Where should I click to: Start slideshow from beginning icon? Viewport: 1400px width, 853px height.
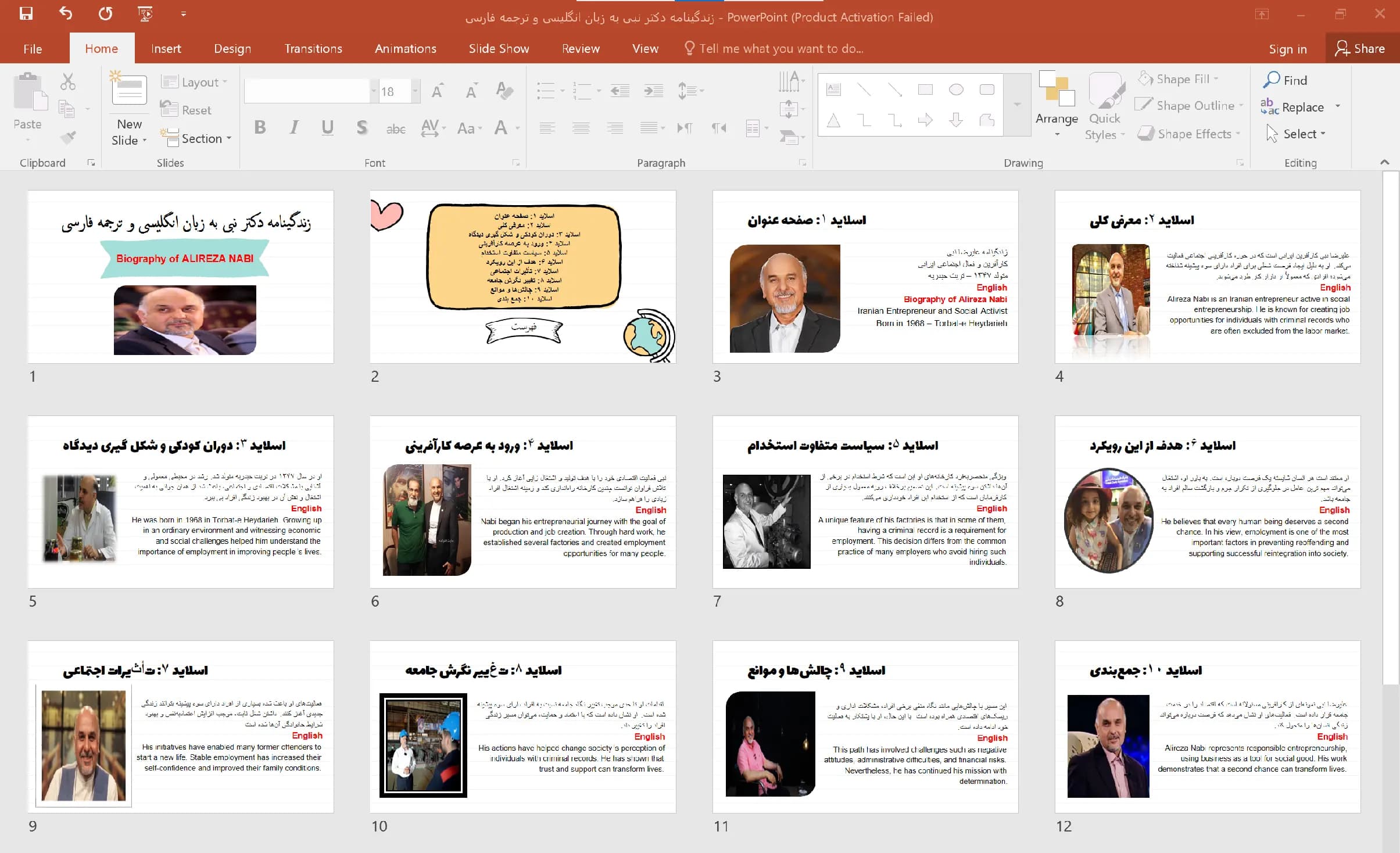tap(145, 14)
